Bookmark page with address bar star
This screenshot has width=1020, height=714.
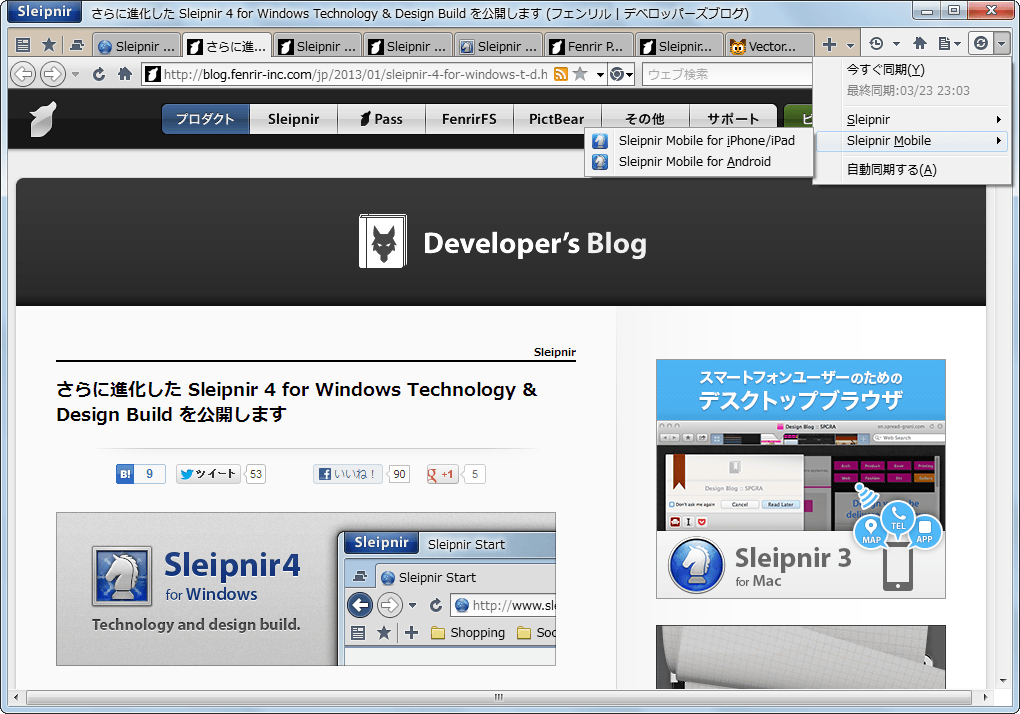(x=580, y=74)
